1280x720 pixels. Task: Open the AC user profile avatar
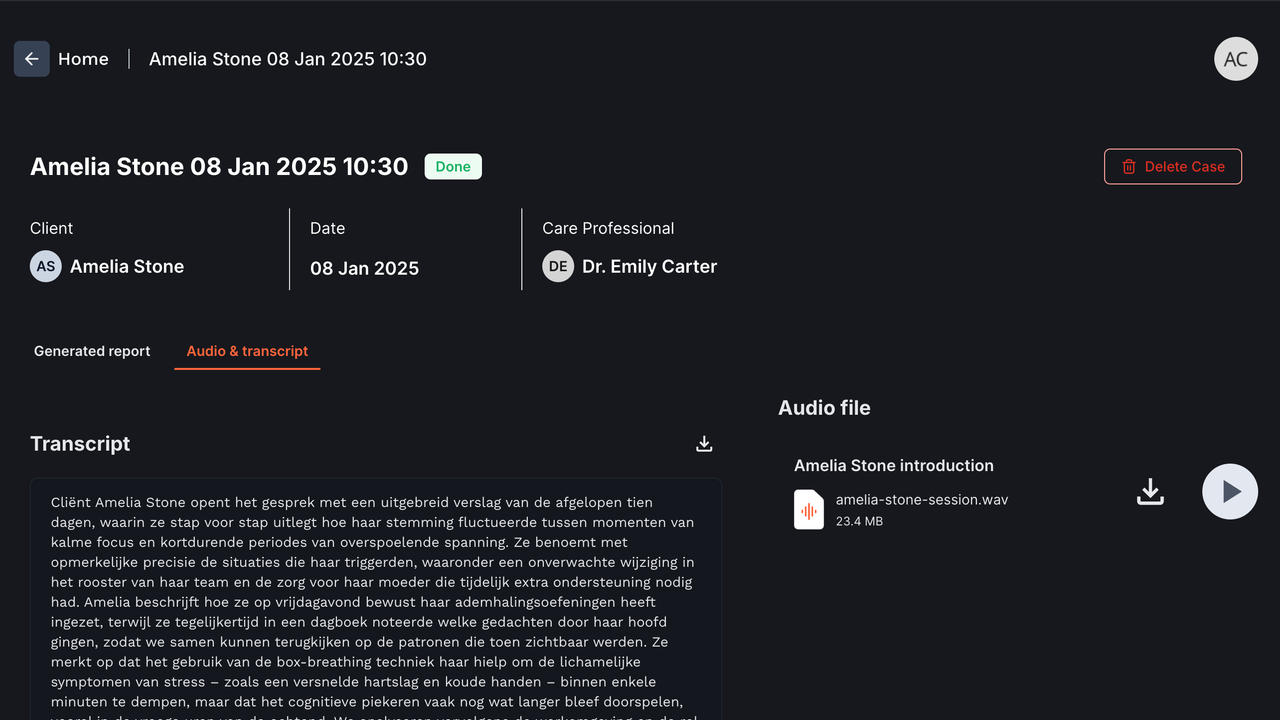coord(1235,59)
